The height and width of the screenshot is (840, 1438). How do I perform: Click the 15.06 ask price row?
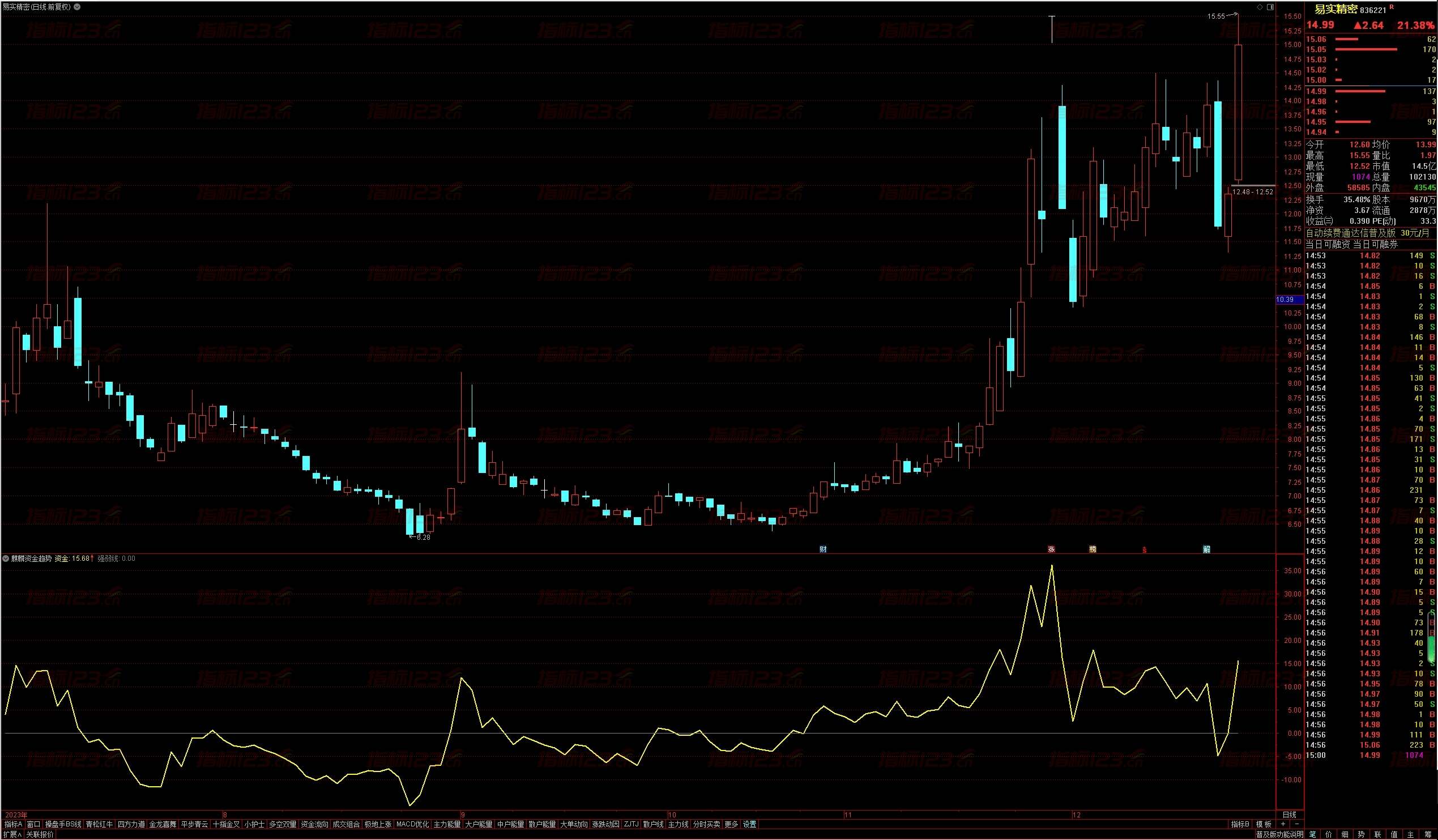(1371, 40)
